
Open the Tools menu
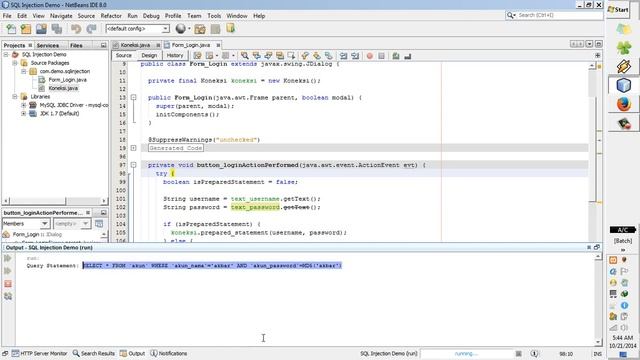(x=214, y=16)
